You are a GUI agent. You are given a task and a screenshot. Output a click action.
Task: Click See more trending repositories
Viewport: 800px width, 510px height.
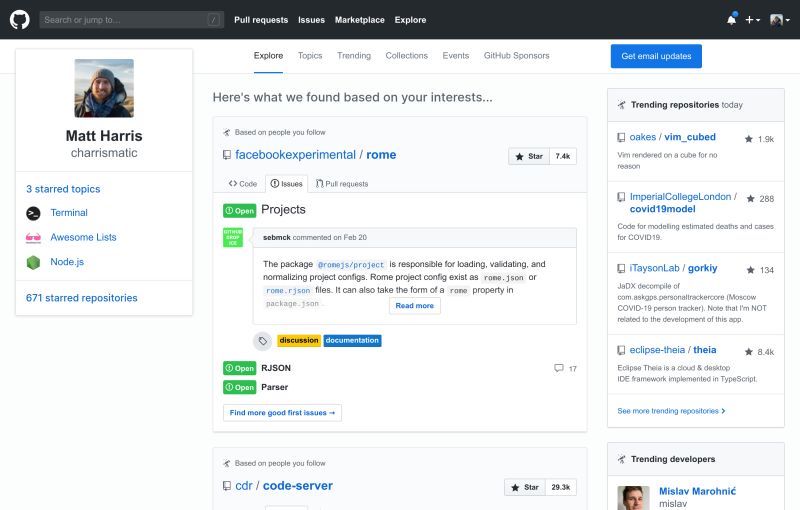671,411
